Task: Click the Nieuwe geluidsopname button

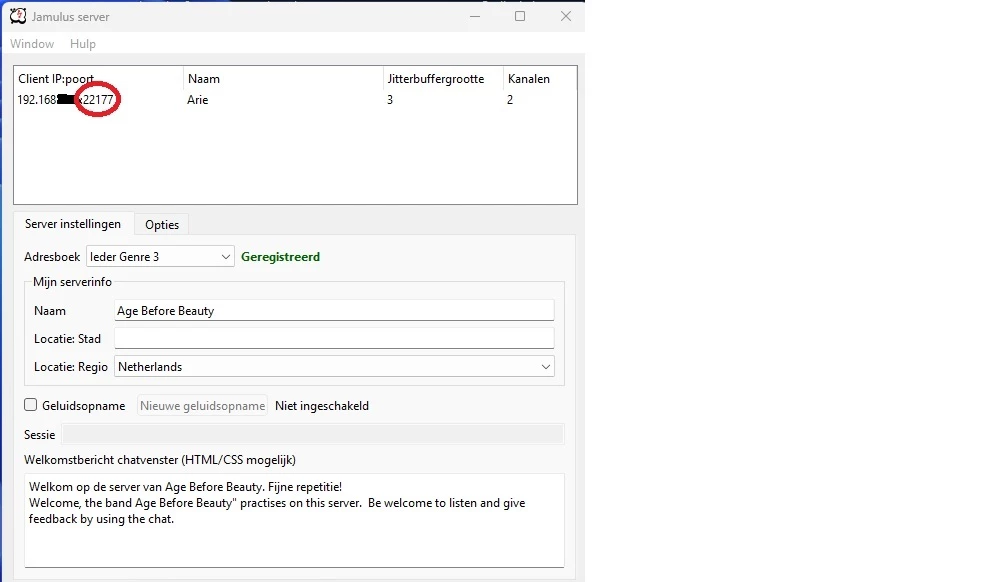Action: click(x=202, y=406)
